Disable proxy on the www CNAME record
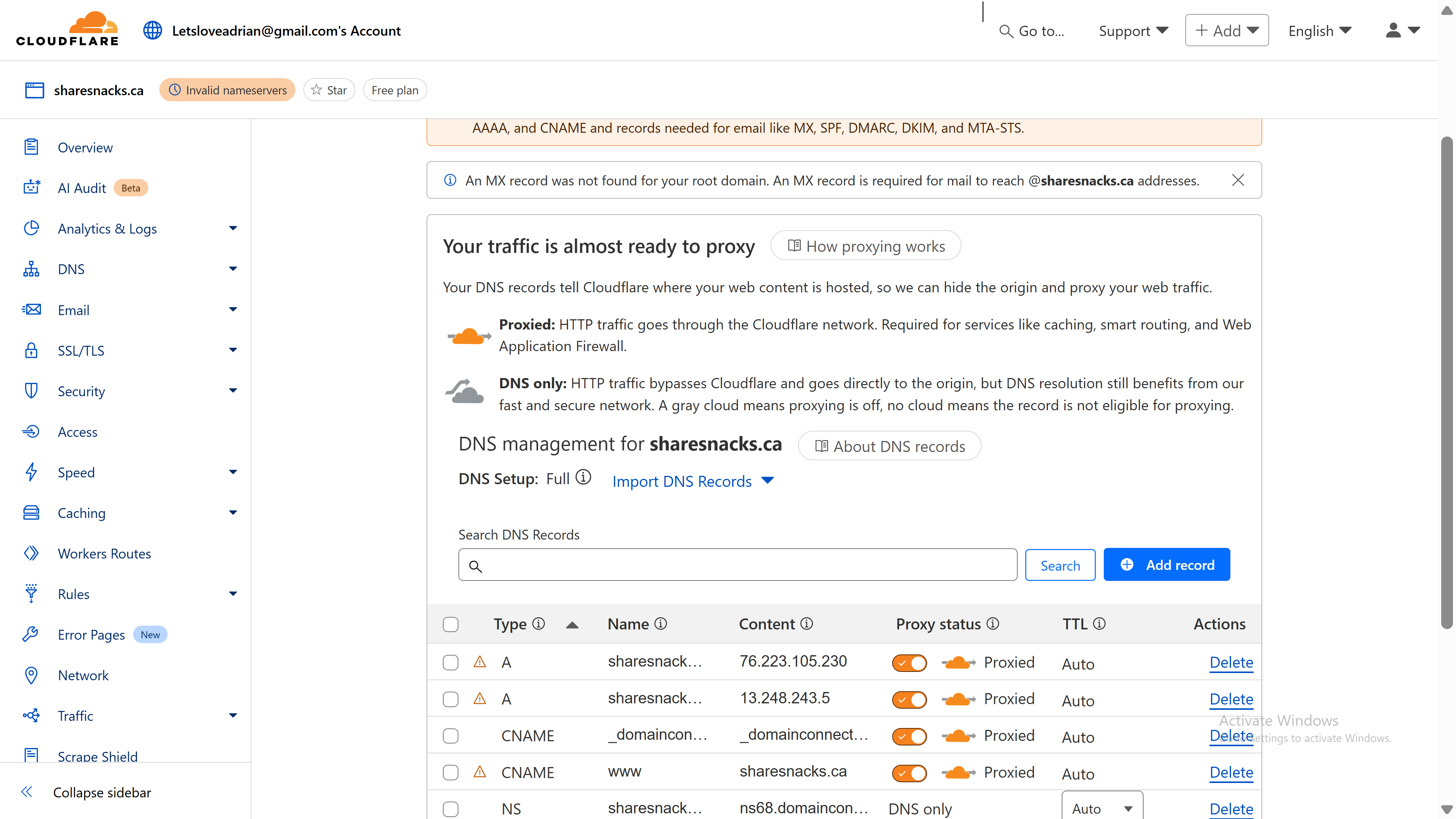Image resolution: width=1456 pixels, height=819 pixels. pyautogui.click(x=909, y=773)
